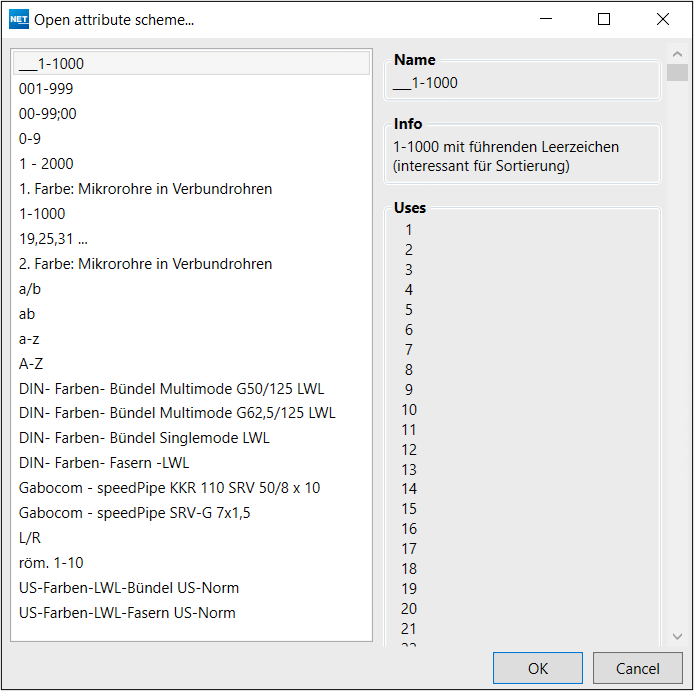694x691 pixels.
Task: Click the vertical scrollbar thumb
Action: pyautogui.click(x=677, y=73)
